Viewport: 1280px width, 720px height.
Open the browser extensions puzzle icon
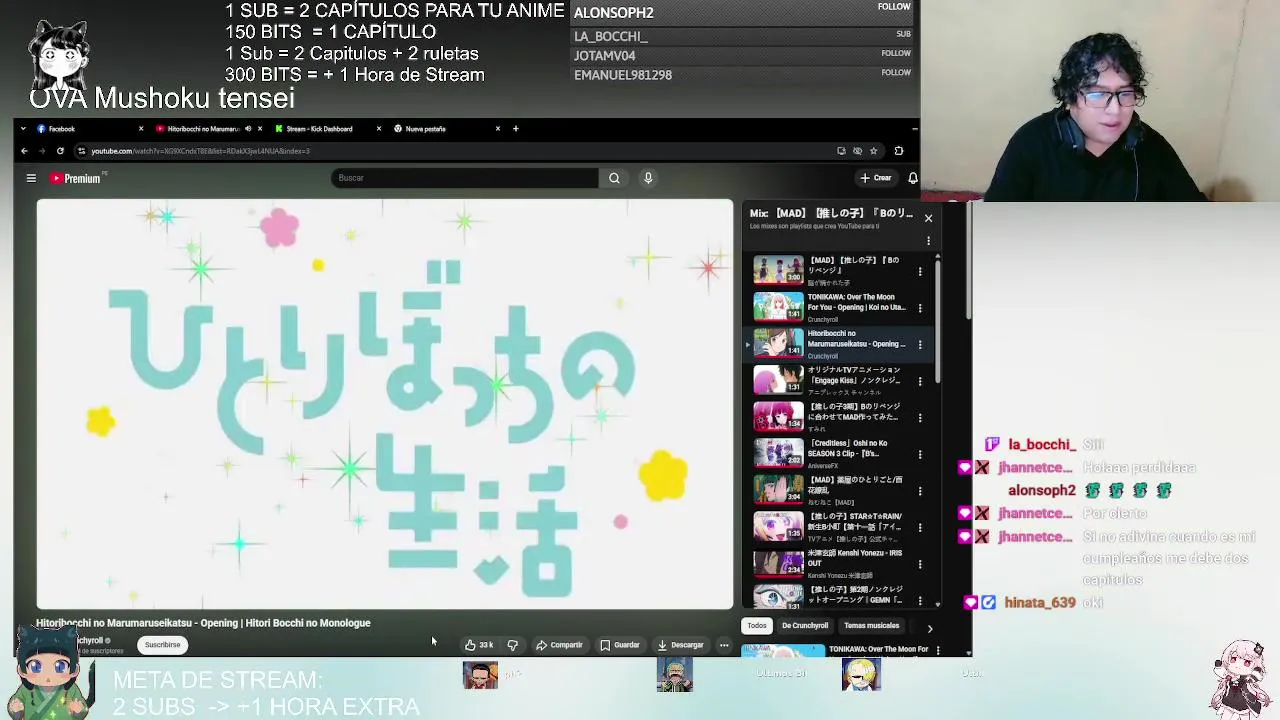[898, 151]
